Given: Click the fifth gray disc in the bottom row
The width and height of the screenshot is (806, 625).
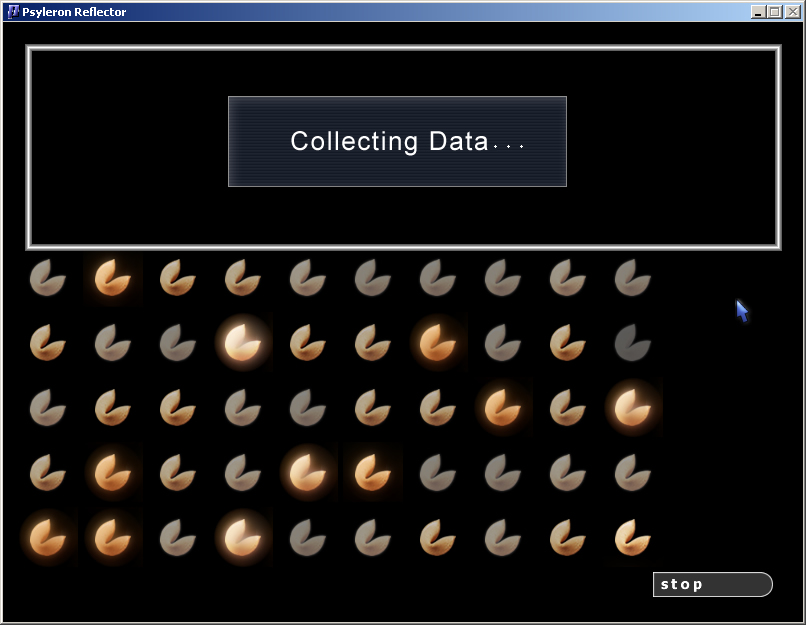Looking at the screenshot, I should pos(308,538).
